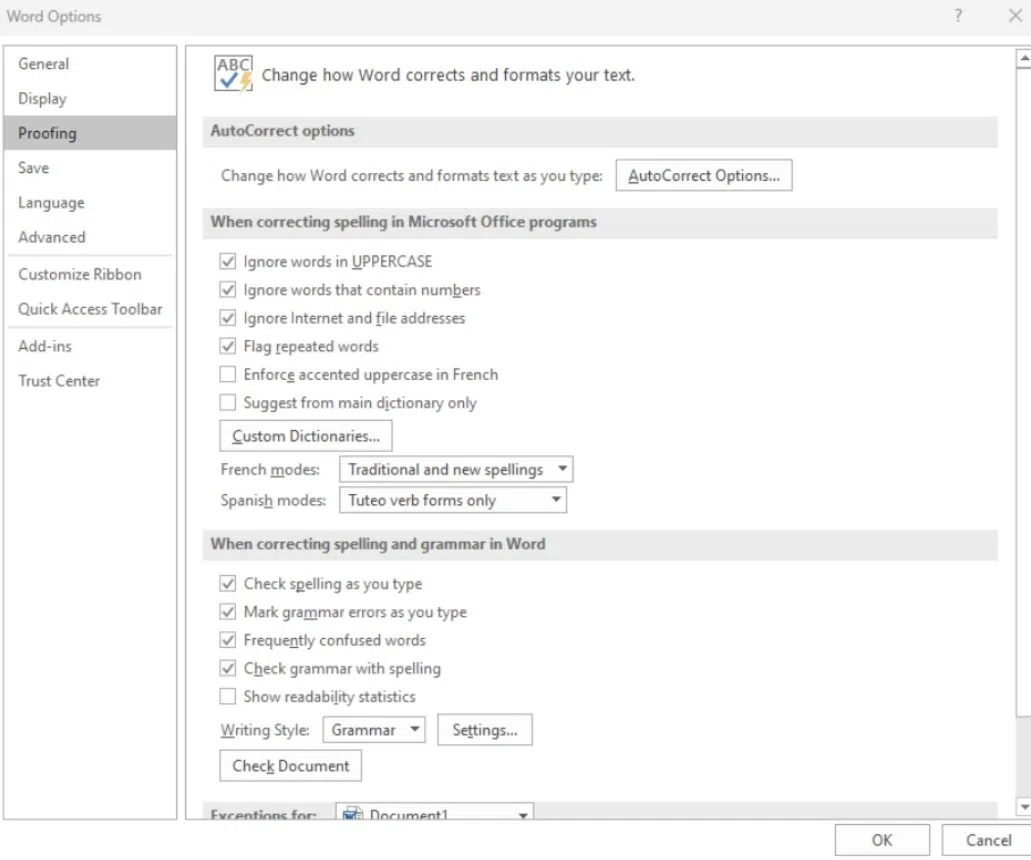Click the vertical scrollbar thumb
This screenshot has width=1031, height=860.
point(1024,392)
